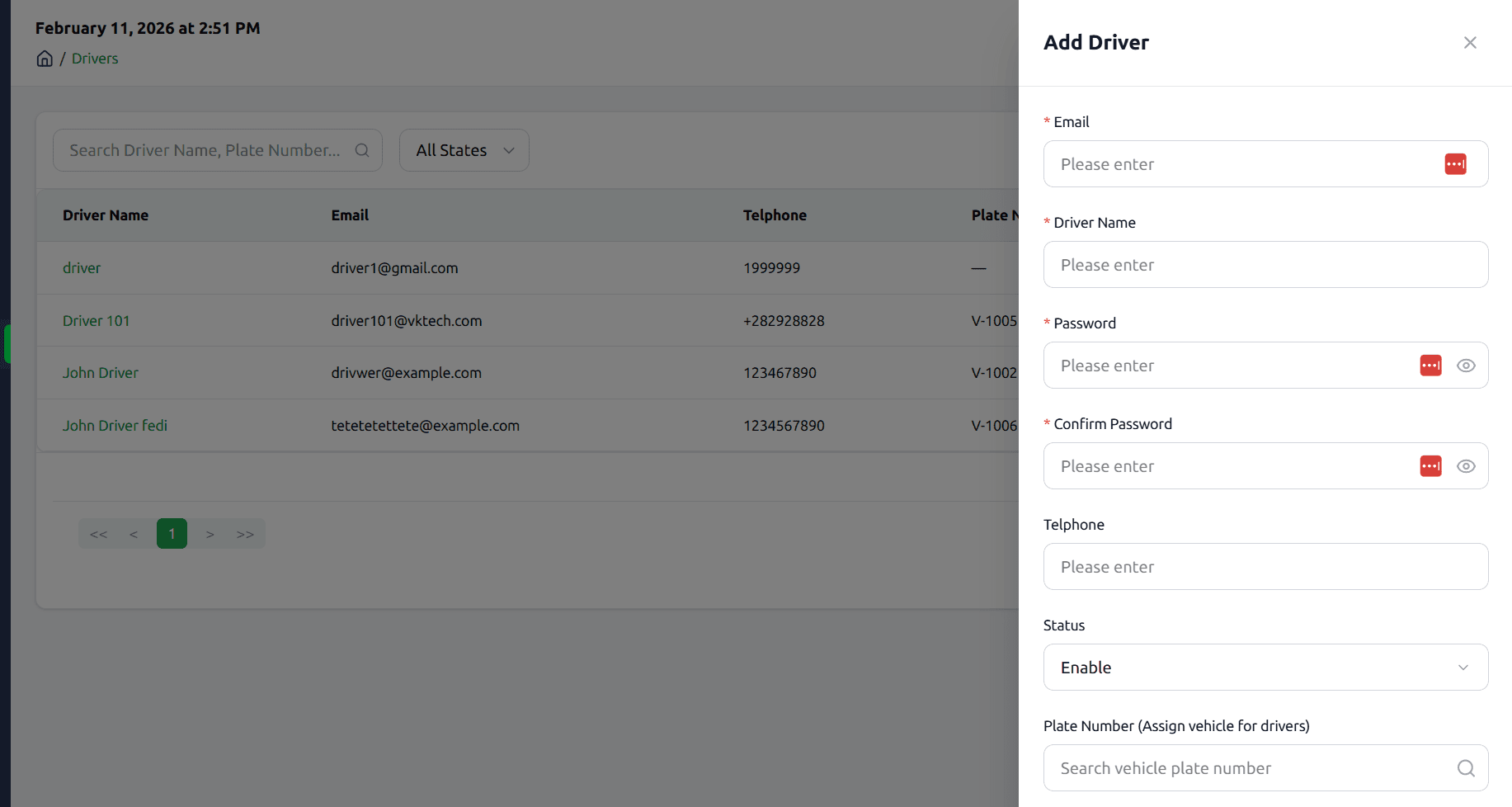Expand the Status dropdown showing Enable

1265,668
